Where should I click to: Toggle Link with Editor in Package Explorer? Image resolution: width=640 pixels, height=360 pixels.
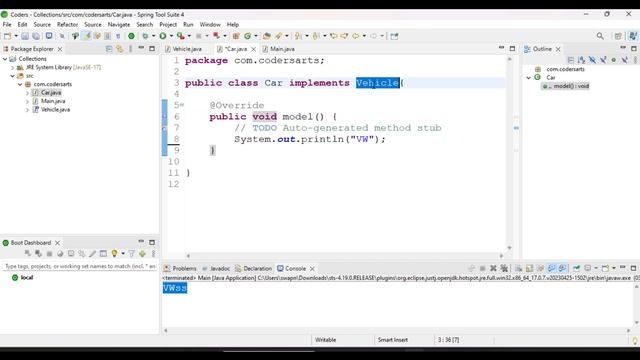(120, 49)
